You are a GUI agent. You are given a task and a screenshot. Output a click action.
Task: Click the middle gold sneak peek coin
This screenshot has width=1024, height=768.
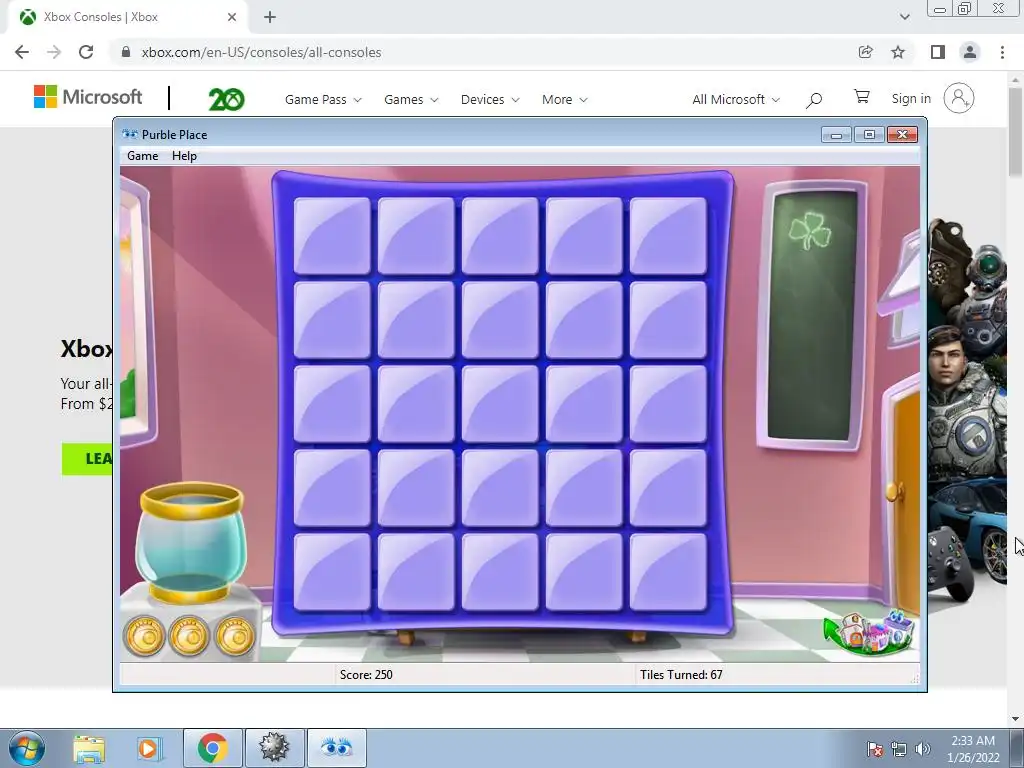189,635
